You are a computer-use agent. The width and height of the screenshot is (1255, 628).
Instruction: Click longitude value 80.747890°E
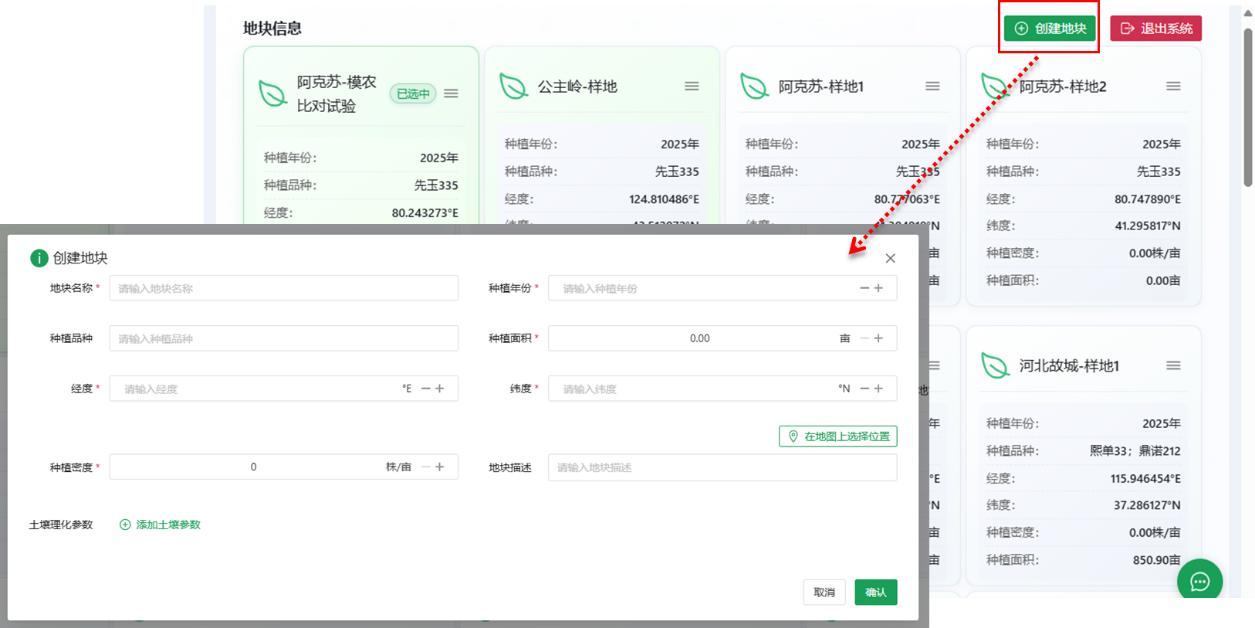pyautogui.click(x=1148, y=199)
